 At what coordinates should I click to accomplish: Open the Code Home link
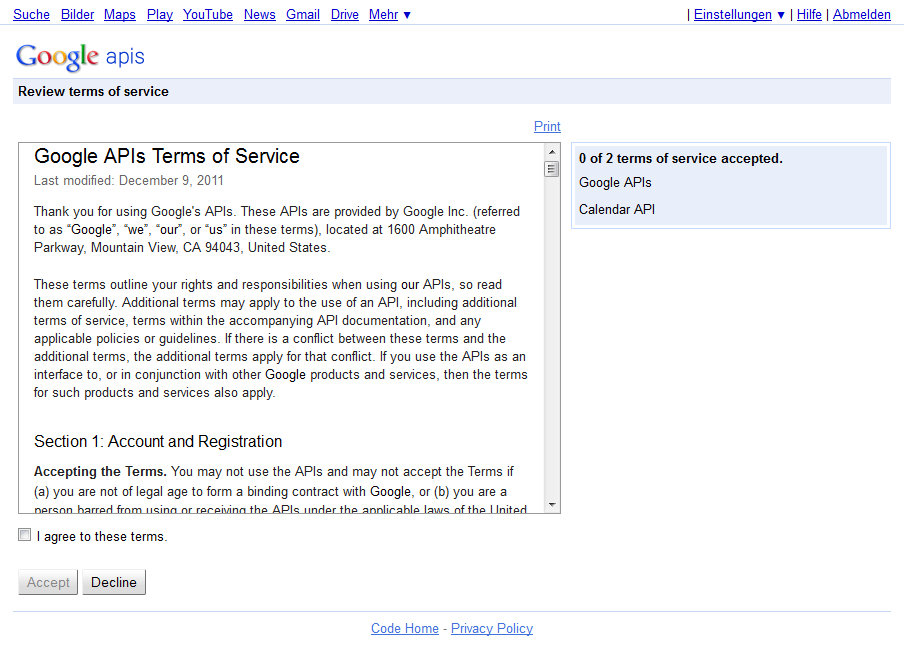[404, 628]
